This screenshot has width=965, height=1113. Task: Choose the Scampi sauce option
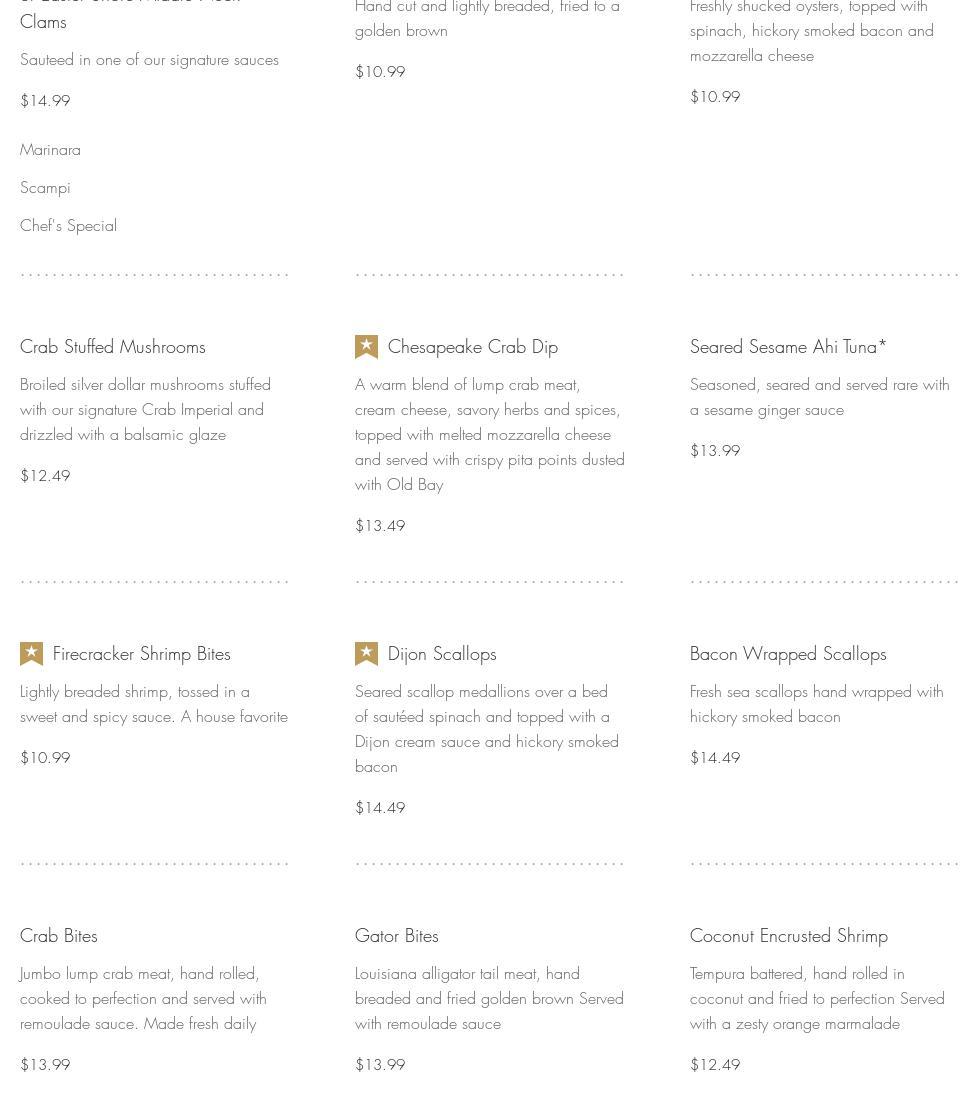click(x=45, y=188)
